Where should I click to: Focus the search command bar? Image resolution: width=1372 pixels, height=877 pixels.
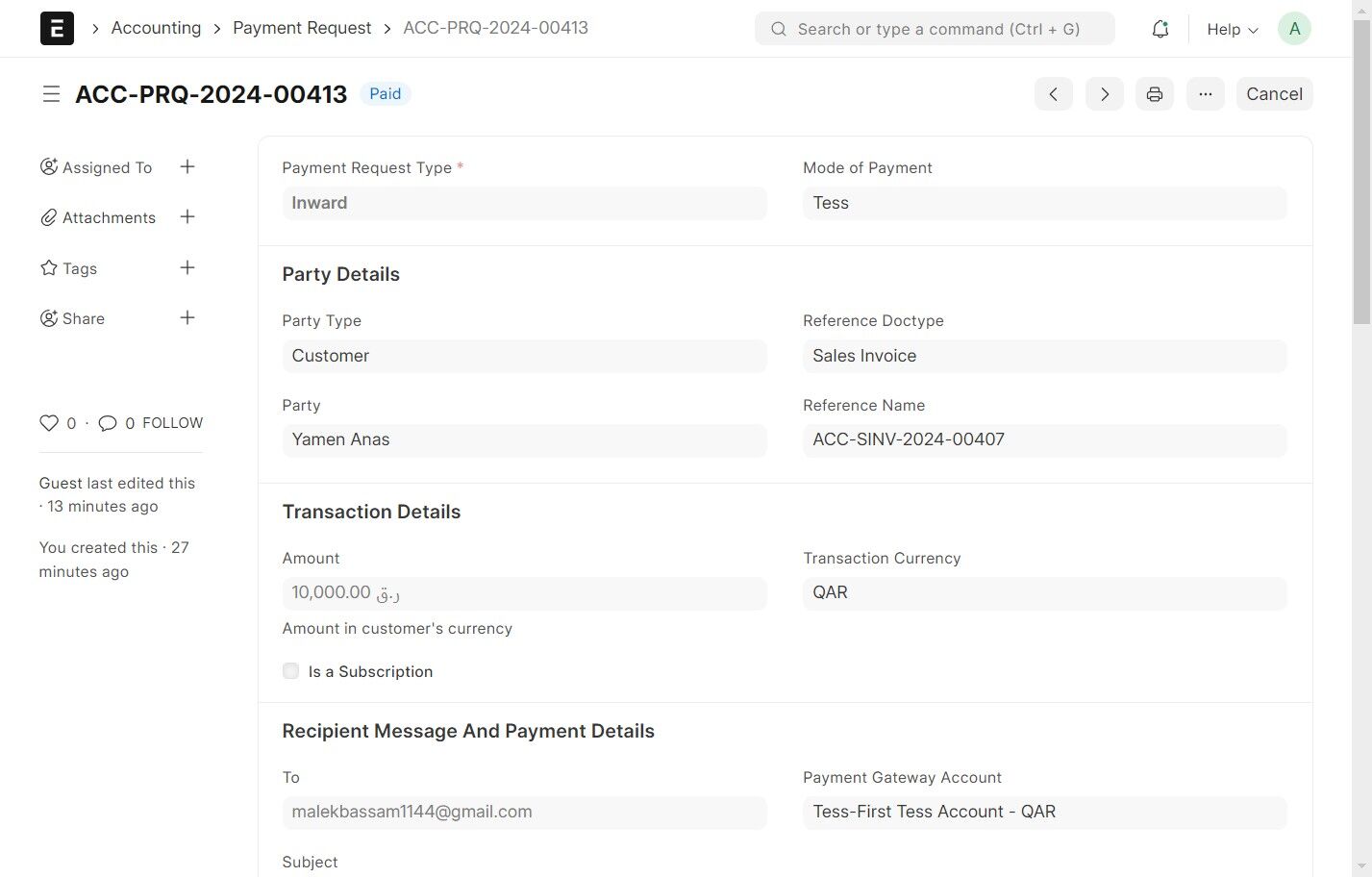point(935,29)
